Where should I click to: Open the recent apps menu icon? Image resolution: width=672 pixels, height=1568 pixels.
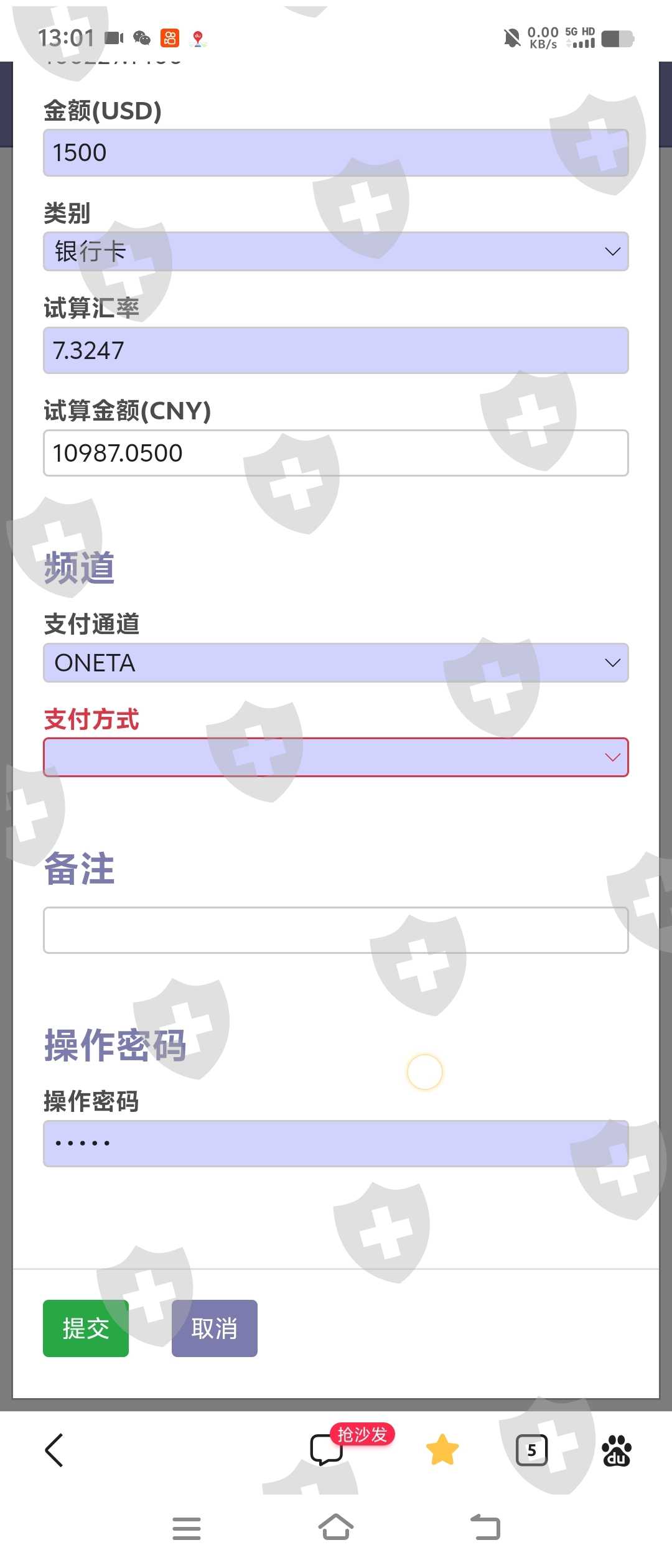pyautogui.click(x=186, y=1528)
